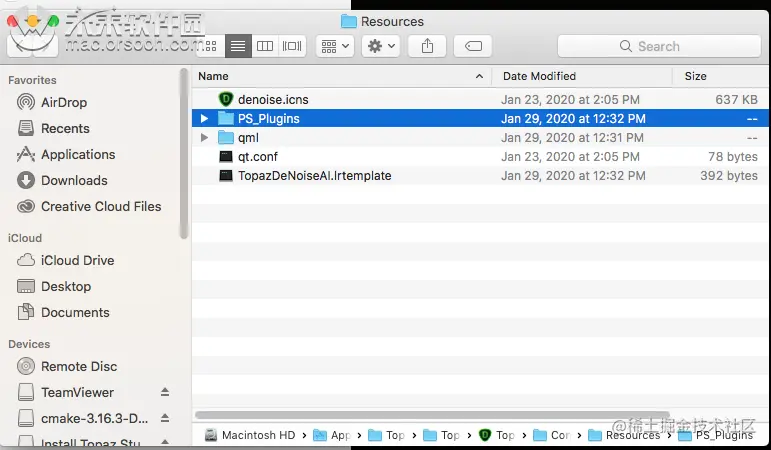The width and height of the screenshot is (771, 450).
Task: Select the TopazDeNoiseAI.lrtemplate file icon
Action: 226,176
